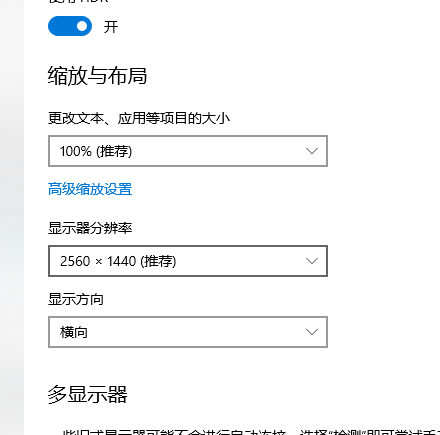Click the chevron arrow in the orientation dropdown
Image resolution: width=440 pixels, height=435 pixels.
(312, 332)
